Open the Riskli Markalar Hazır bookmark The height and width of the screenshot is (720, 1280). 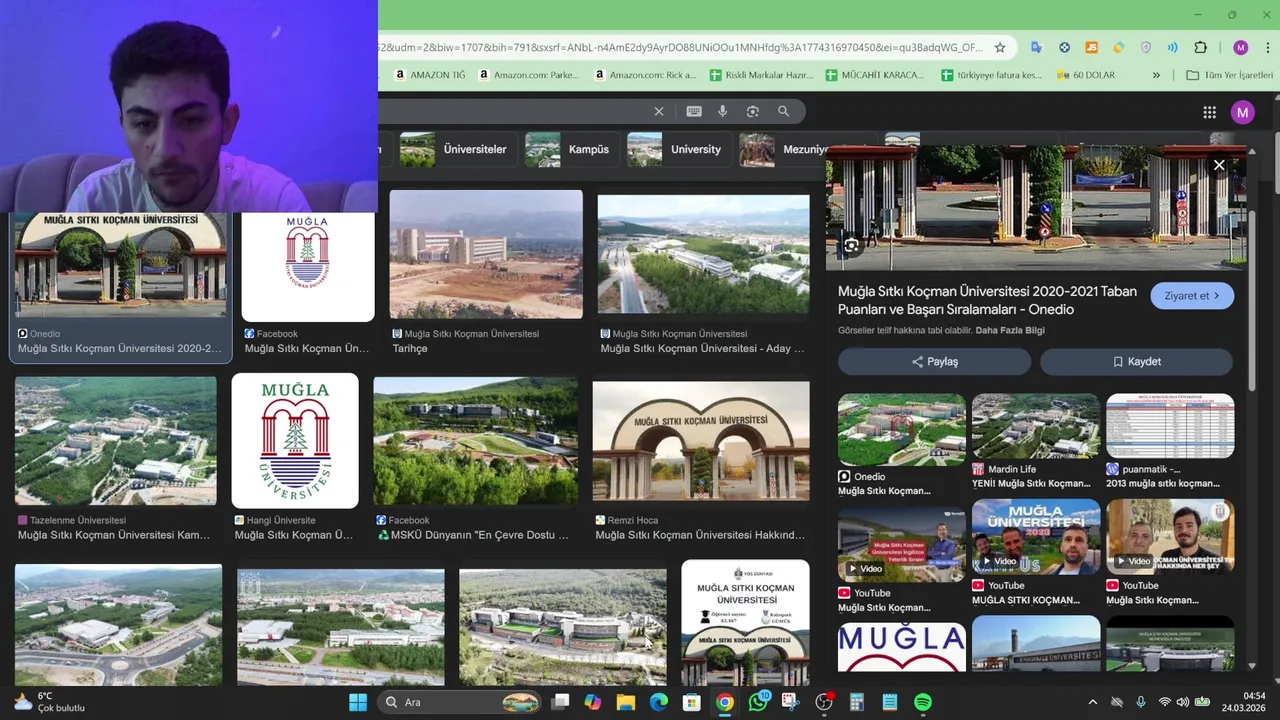(761, 75)
